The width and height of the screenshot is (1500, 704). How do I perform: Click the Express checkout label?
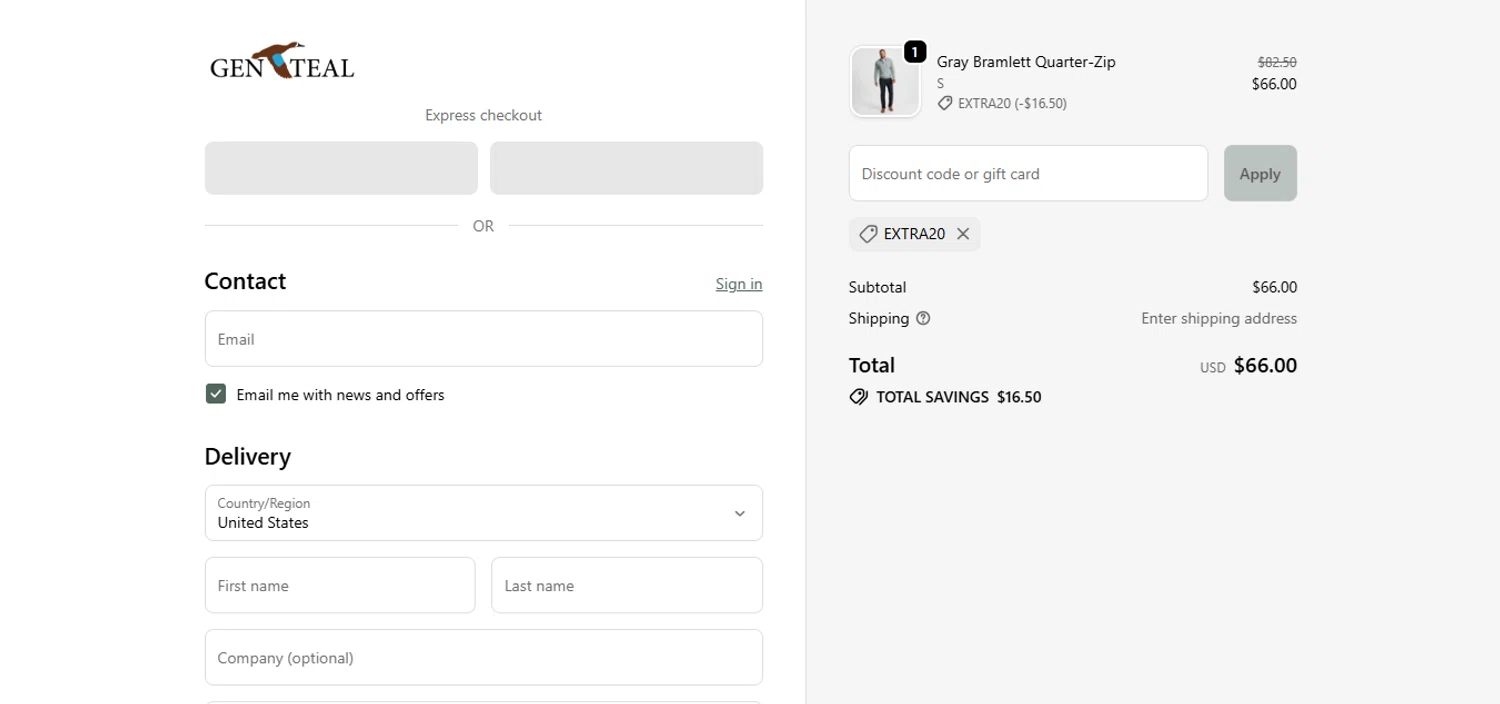click(x=483, y=115)
